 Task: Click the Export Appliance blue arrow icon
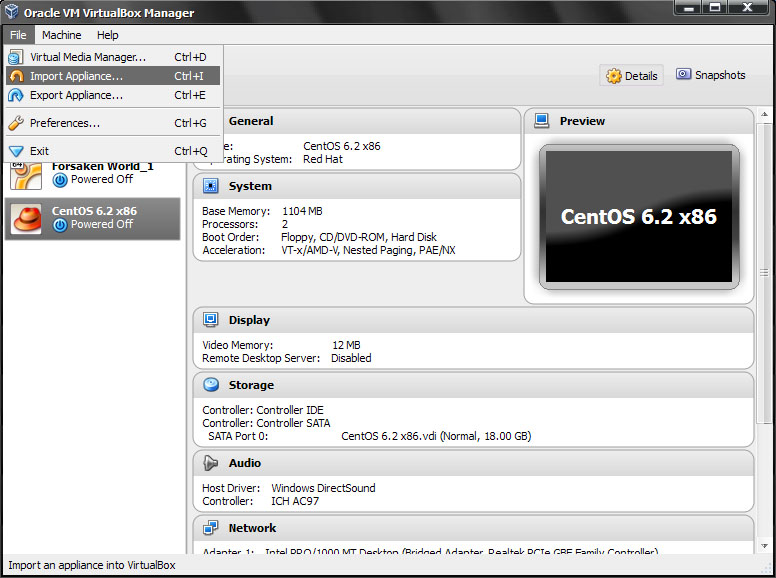tap(16, 95)
